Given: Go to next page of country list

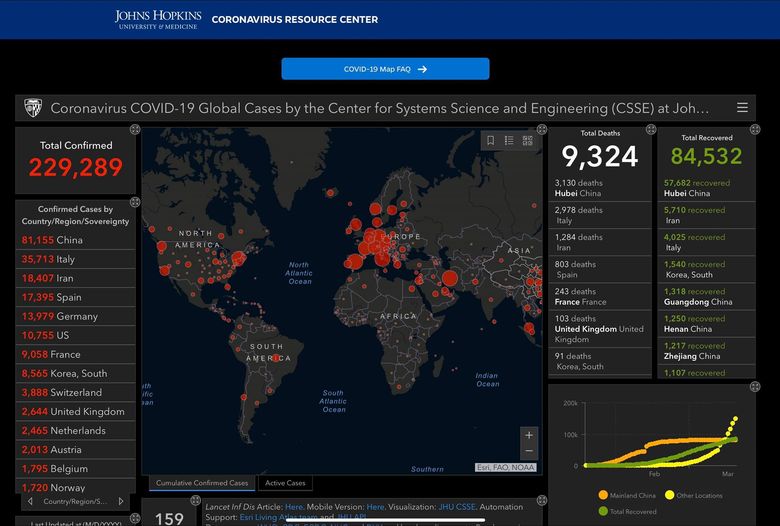Looking at the screenshot, I should point(121,501).
